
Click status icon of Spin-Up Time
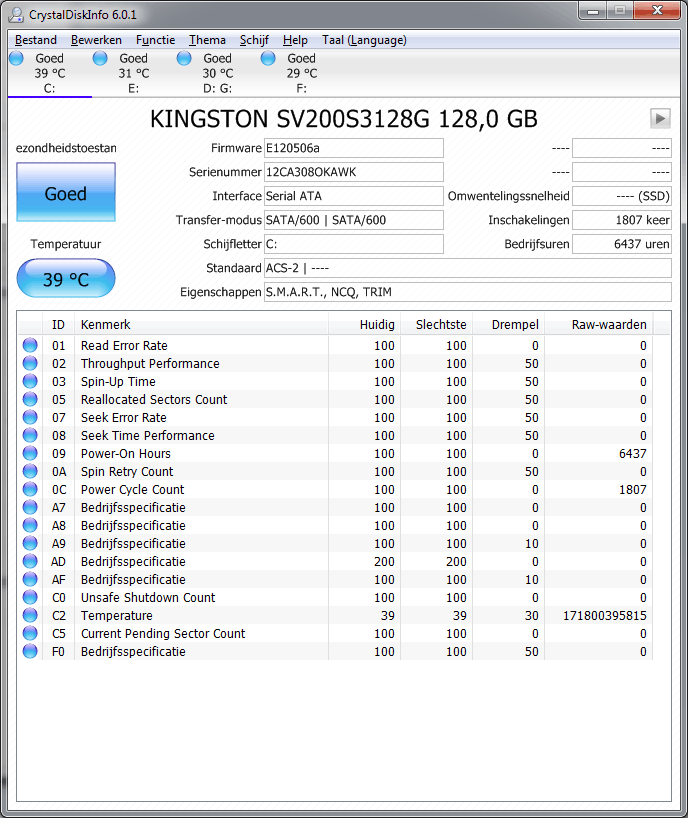tap(30, 381)
